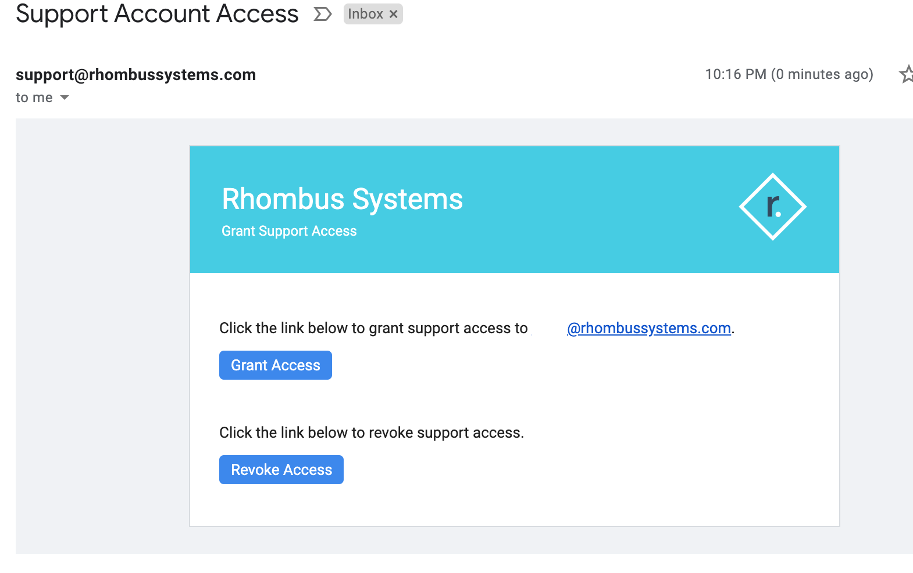This screenshot has height=573, width=913.
Task: Click the "Support Account Access" subject line
Action: click(x=157, y=14)
